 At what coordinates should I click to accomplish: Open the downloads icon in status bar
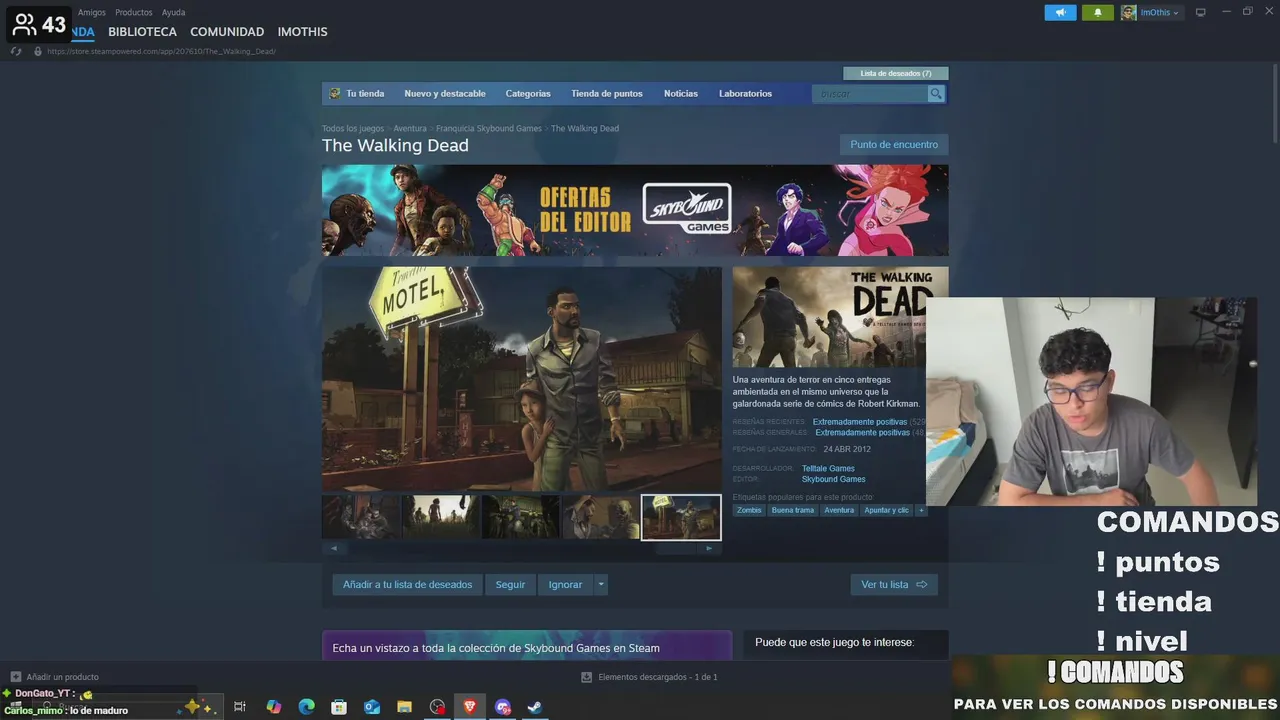(587, 677)
